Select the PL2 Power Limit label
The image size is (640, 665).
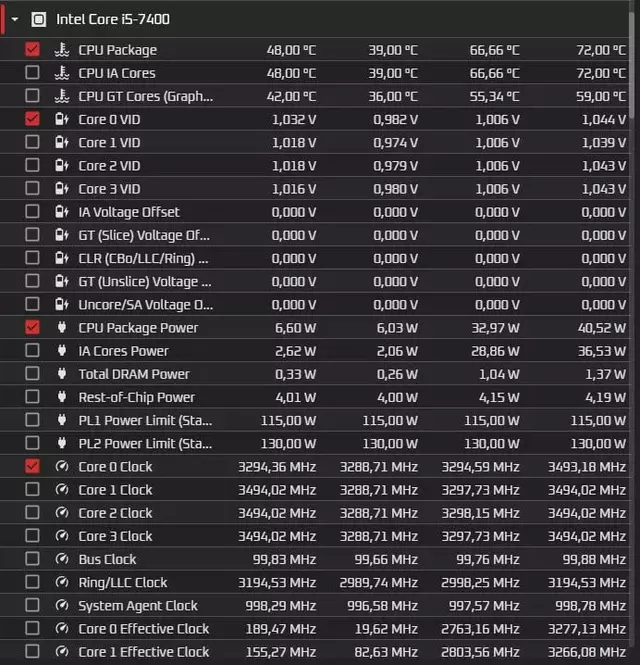pos(145,444)
